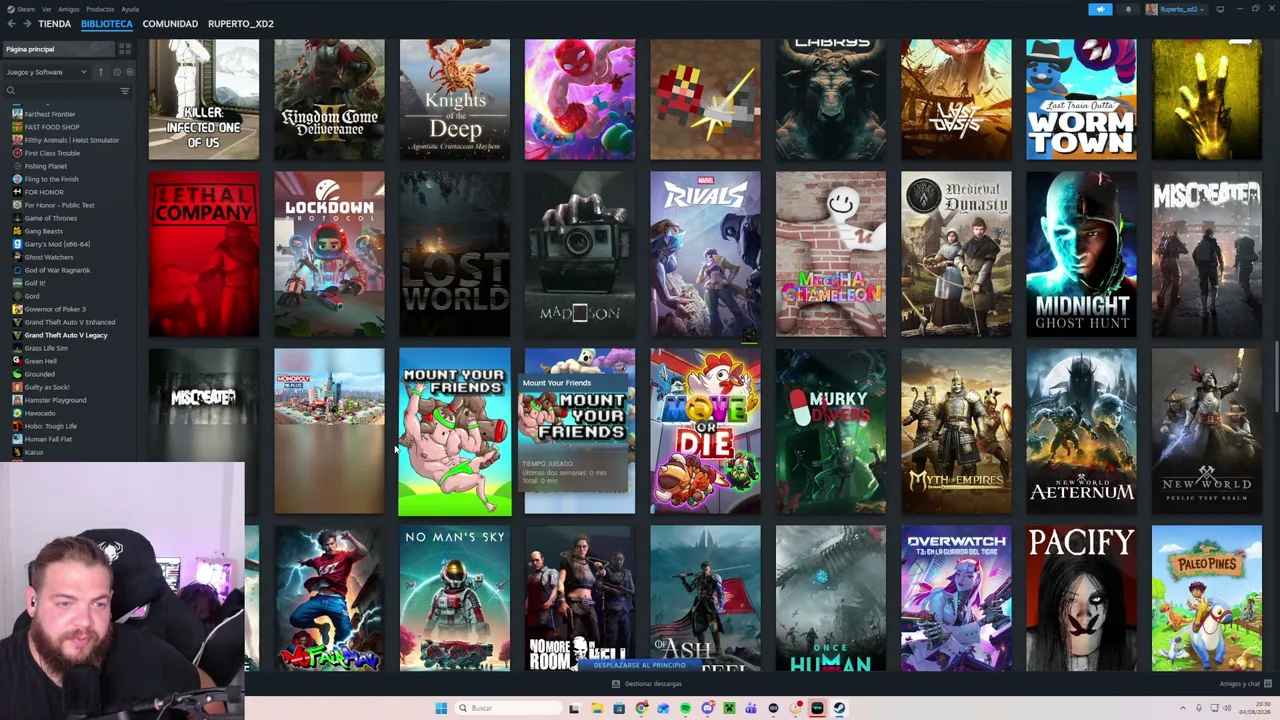The width and height of the screenshot is (1280, 720).
Task: Select Grand Theft Auto V Legacy entry
Action: (66, 335)
